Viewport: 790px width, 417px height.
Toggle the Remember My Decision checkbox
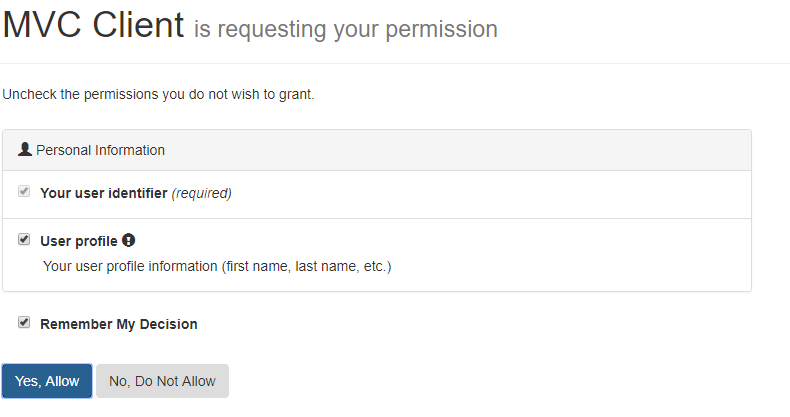pos(24,322)
